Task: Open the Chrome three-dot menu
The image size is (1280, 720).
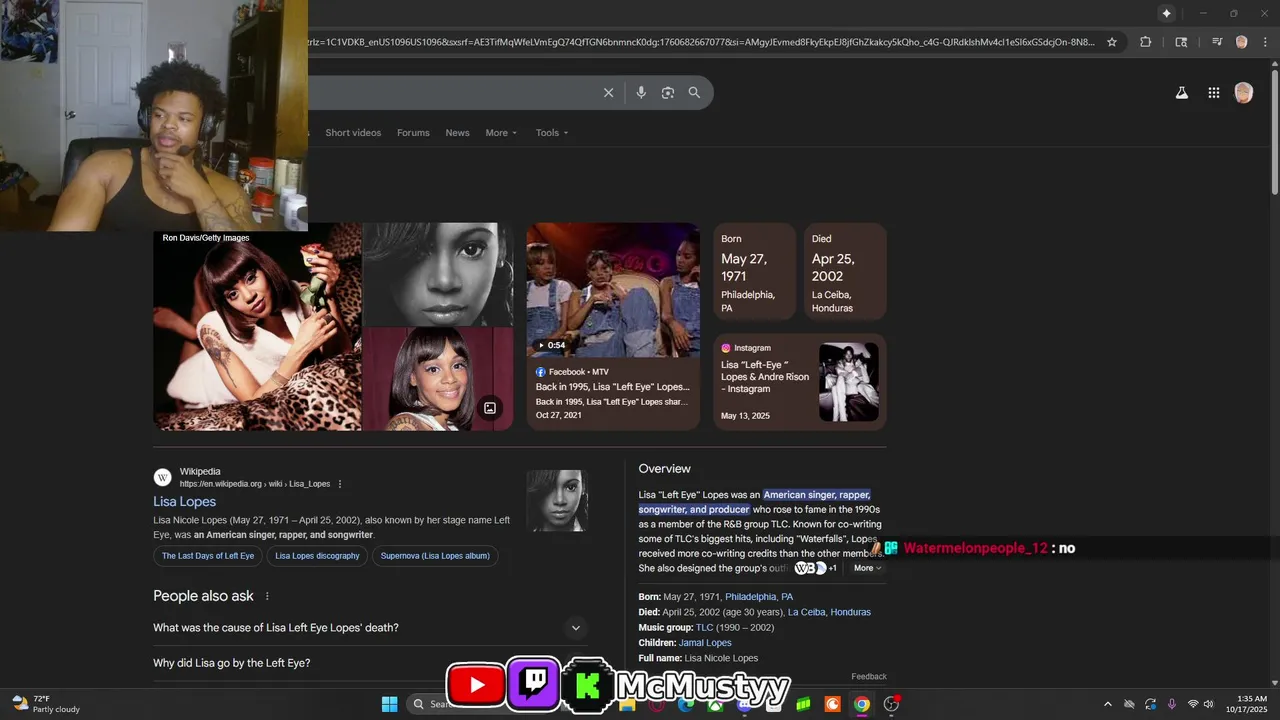Action: (1265, 42)
